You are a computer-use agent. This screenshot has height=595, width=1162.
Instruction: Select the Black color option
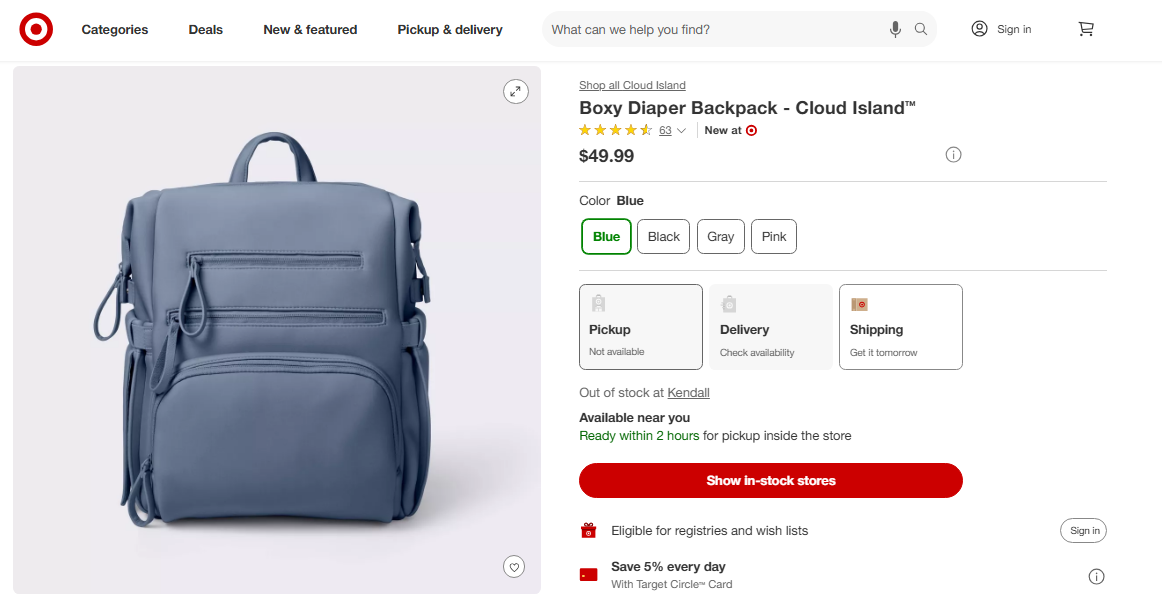tap(663, 236)
